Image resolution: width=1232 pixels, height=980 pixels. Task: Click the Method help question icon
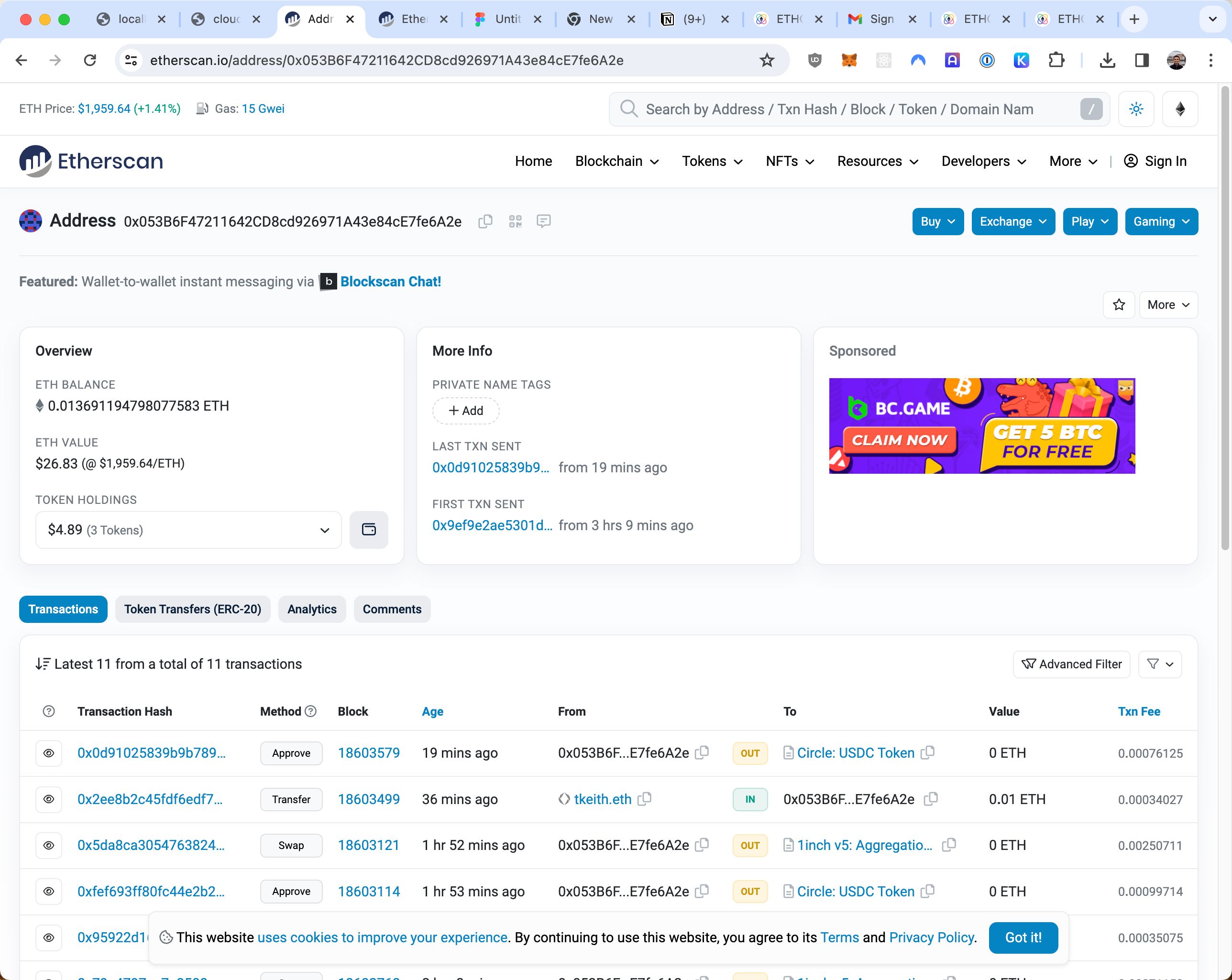point(311,711)
